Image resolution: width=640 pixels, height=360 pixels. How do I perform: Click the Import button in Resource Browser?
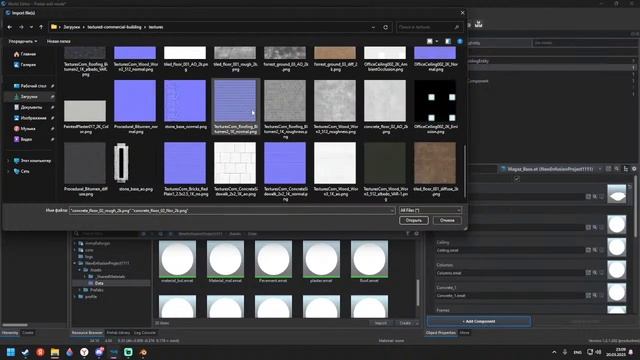[380, 323]
